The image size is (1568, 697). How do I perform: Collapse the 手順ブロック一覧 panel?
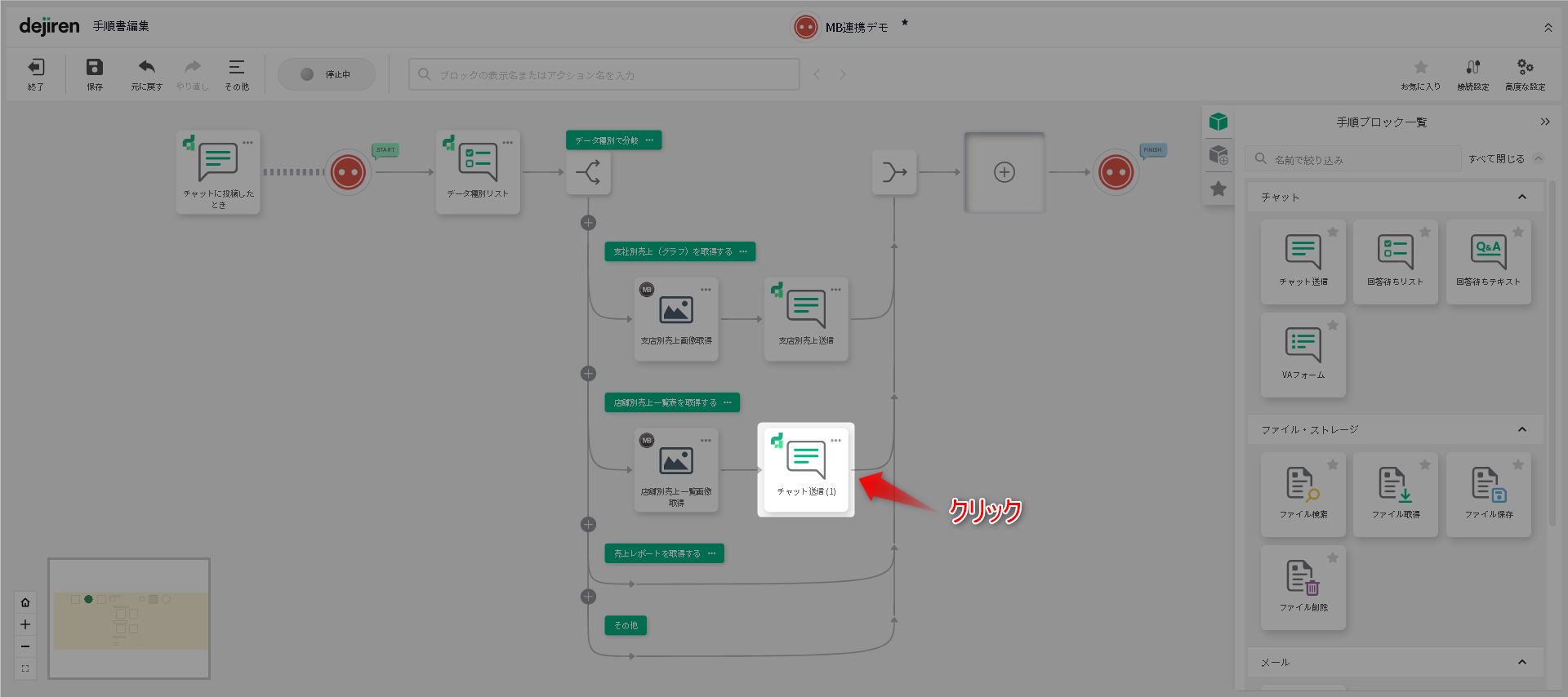coord(1545,122)
